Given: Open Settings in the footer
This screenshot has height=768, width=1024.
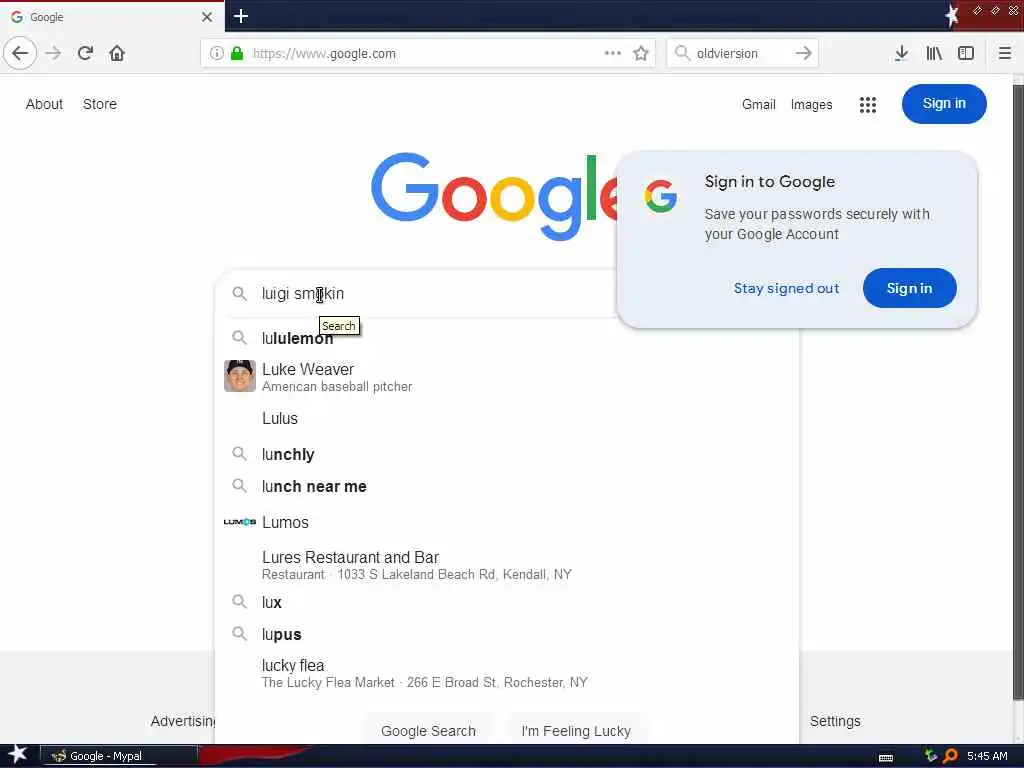Looking at the screenshot, I should [835, 721].
